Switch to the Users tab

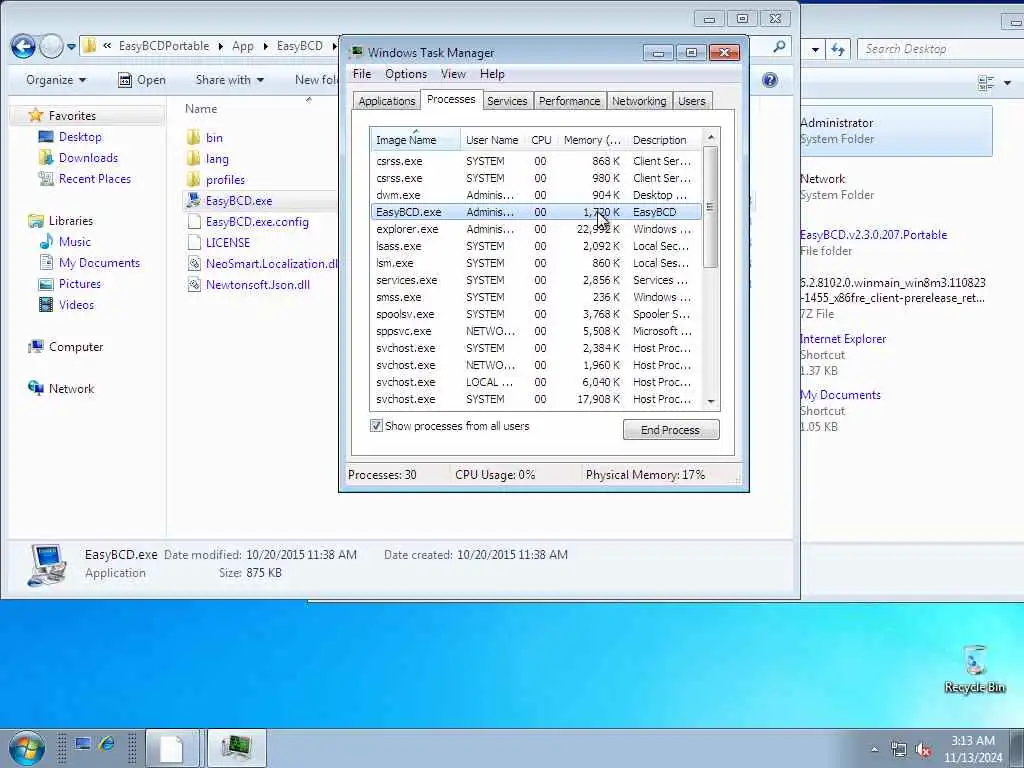[x=692, y=101]
